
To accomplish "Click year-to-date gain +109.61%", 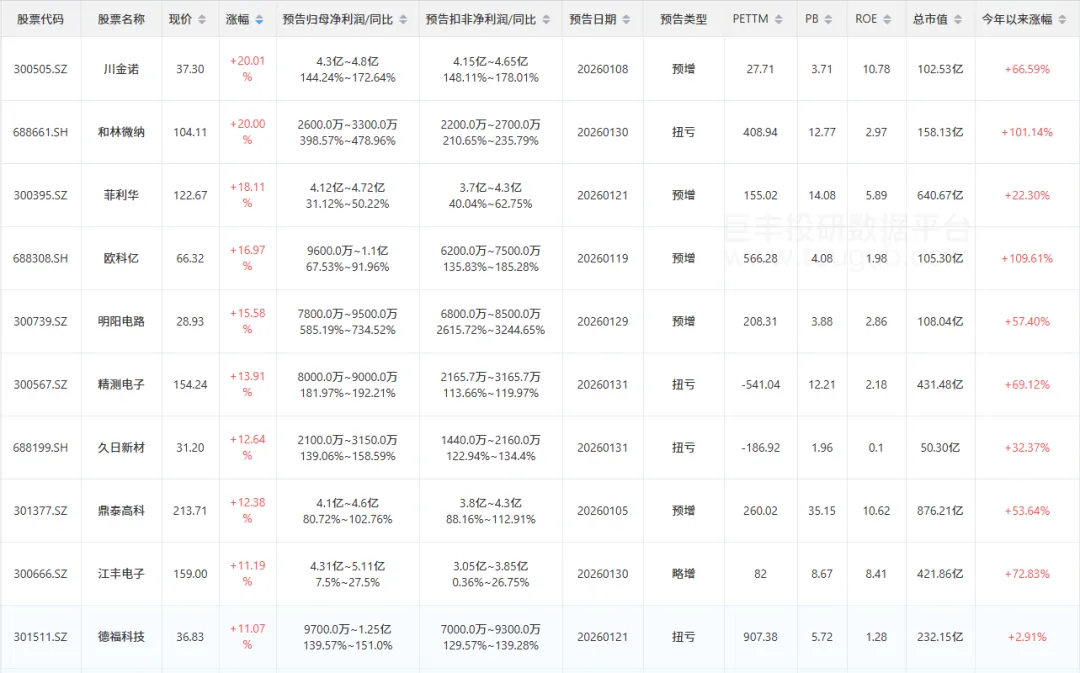I will click(1027, 258).
